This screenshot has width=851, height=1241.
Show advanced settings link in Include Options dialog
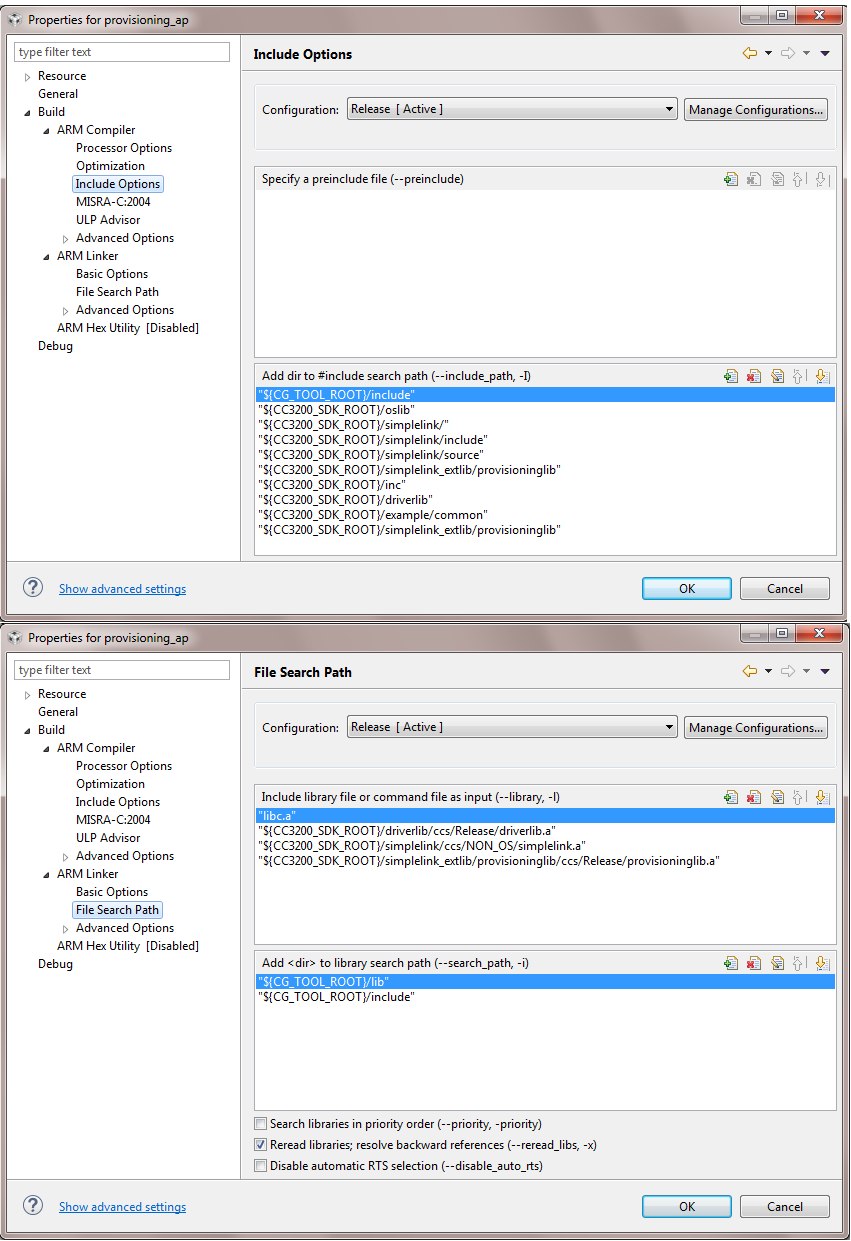coord(122,589)
